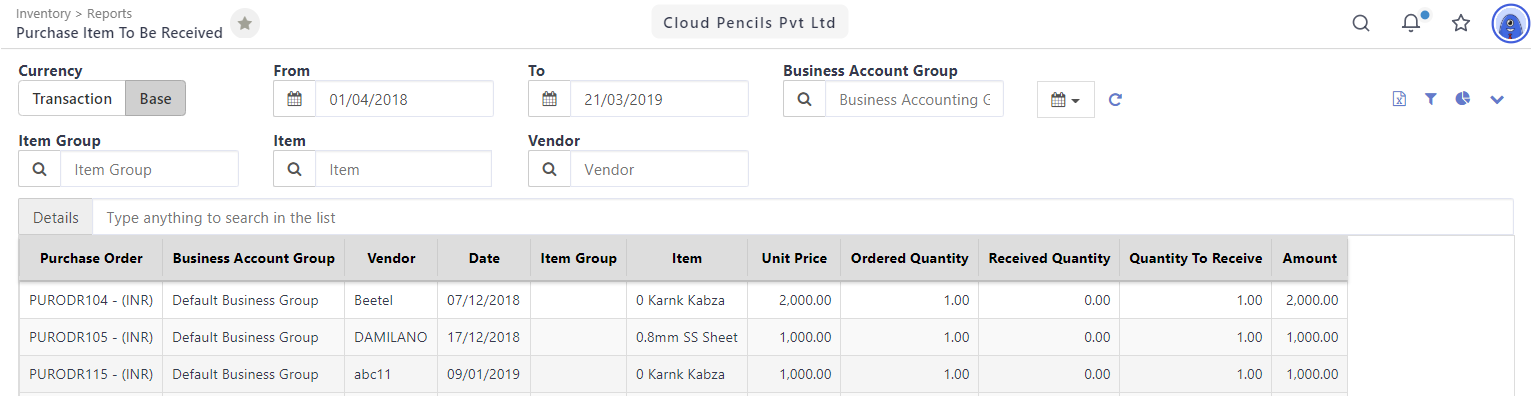Open the pie chart view icon
This screenshot has height=397, width=1532.
click(x=1463, y=99)
